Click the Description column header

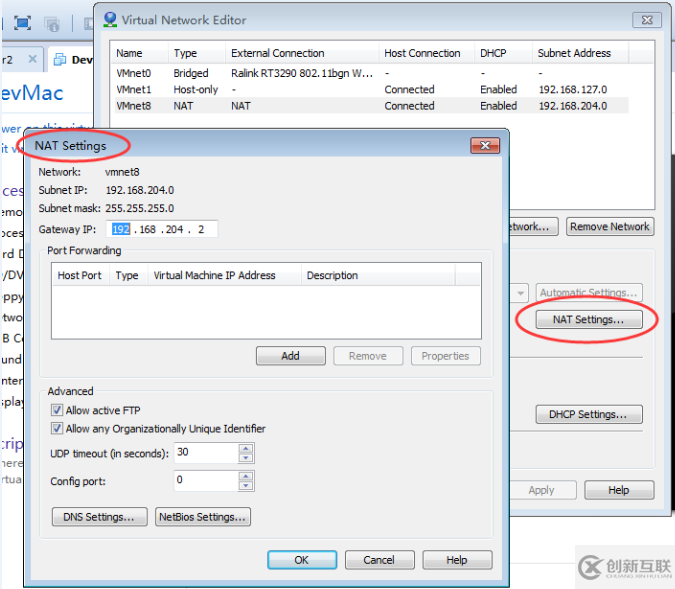[x=378, y=275]
